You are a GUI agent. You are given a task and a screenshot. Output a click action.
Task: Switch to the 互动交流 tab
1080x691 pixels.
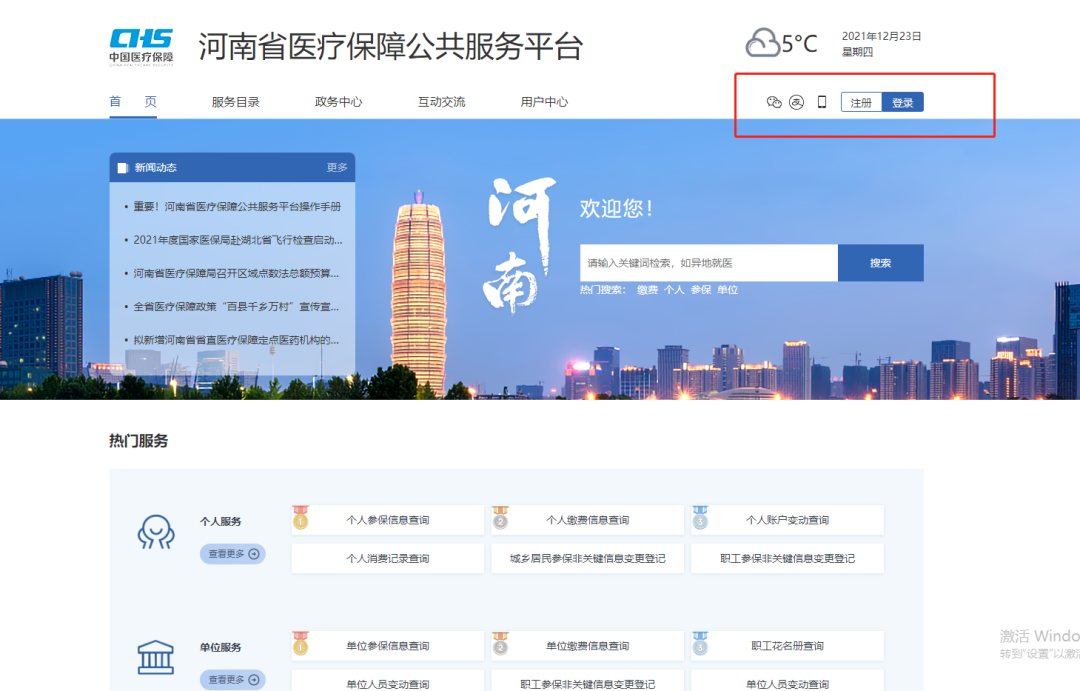[440, 101]
